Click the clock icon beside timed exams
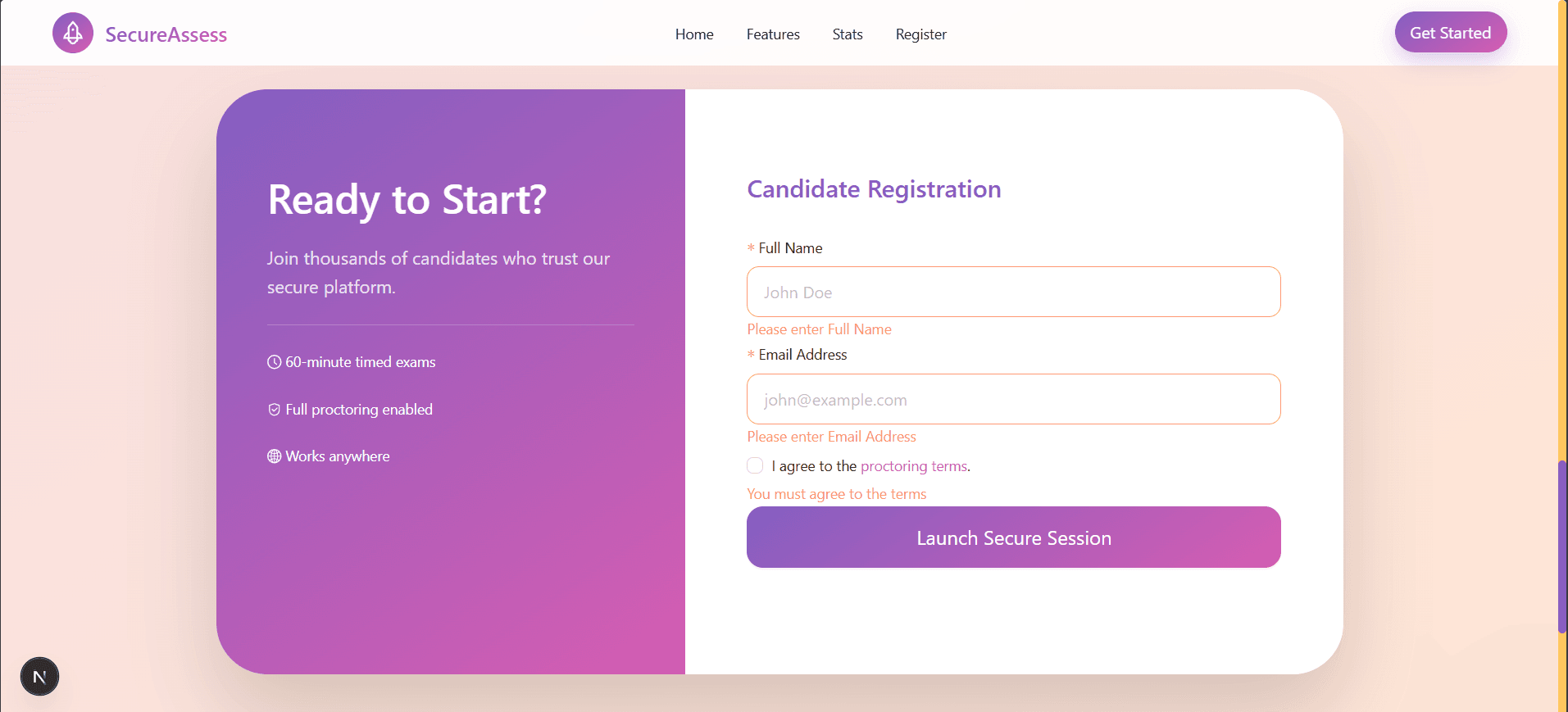The image size is (1568, 712). tap(274, 362)
